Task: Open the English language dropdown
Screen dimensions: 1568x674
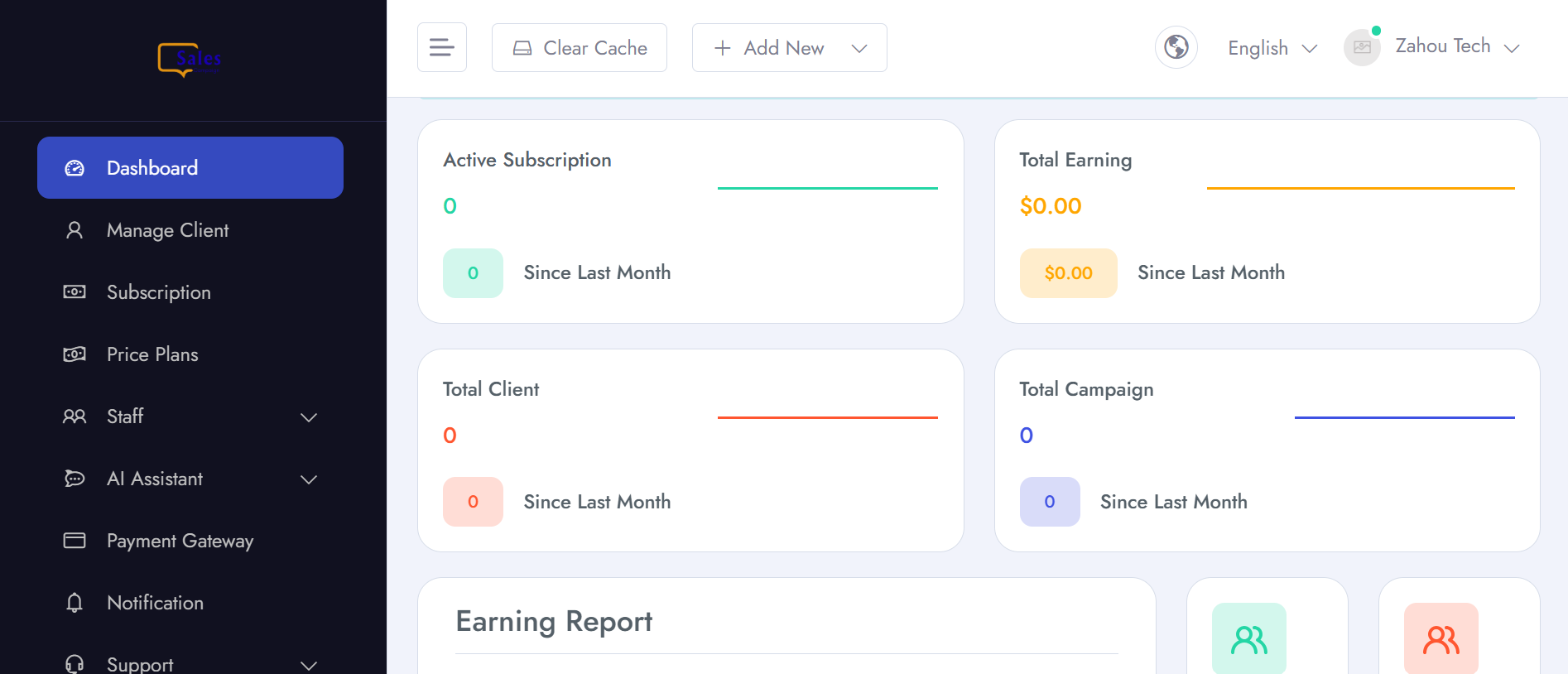Action: tap(1271, 48)
